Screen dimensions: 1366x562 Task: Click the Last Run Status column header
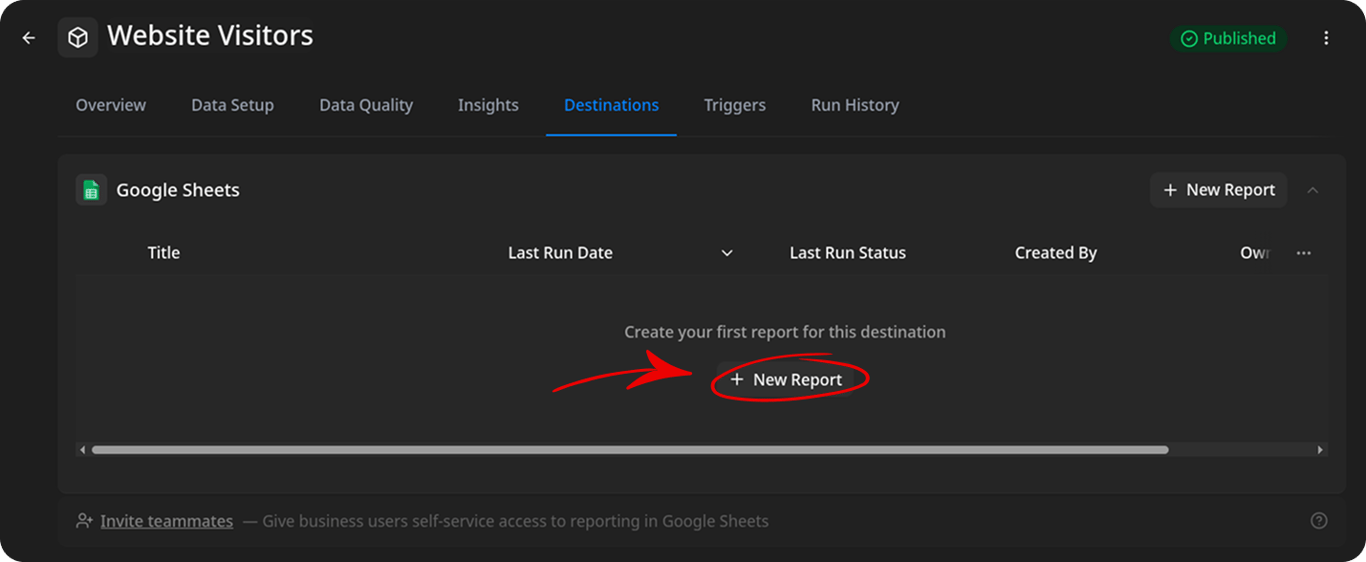click(848, 253)
